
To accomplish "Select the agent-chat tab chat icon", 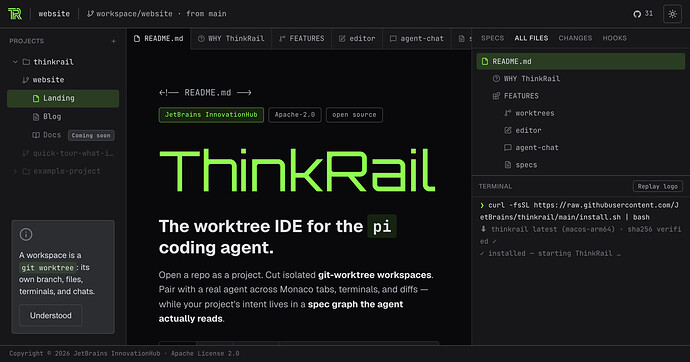I will pos(393,39).
